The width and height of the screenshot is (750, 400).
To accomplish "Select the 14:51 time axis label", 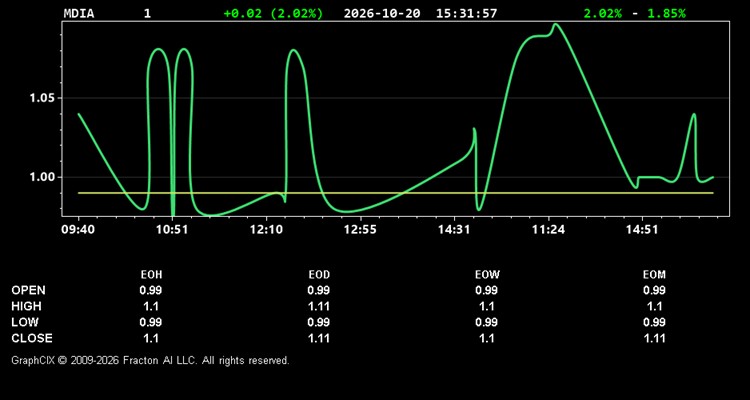I will (x=642, y=230).
